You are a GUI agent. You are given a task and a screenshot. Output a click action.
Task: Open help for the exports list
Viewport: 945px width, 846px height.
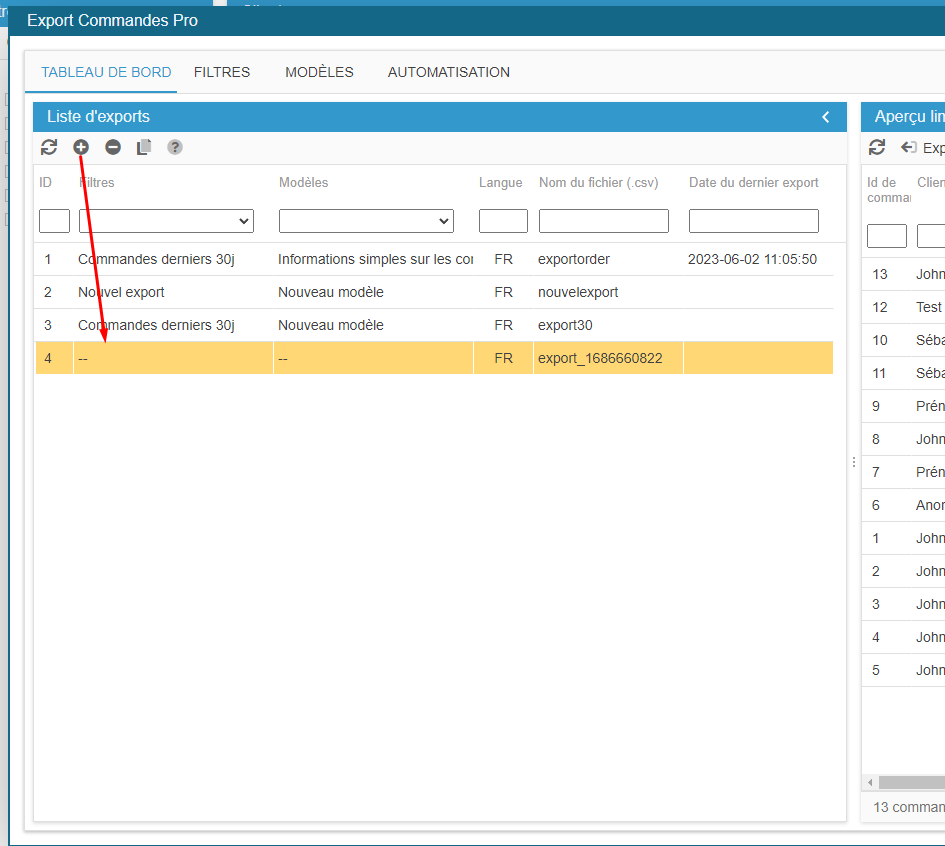tap(175, 147)
